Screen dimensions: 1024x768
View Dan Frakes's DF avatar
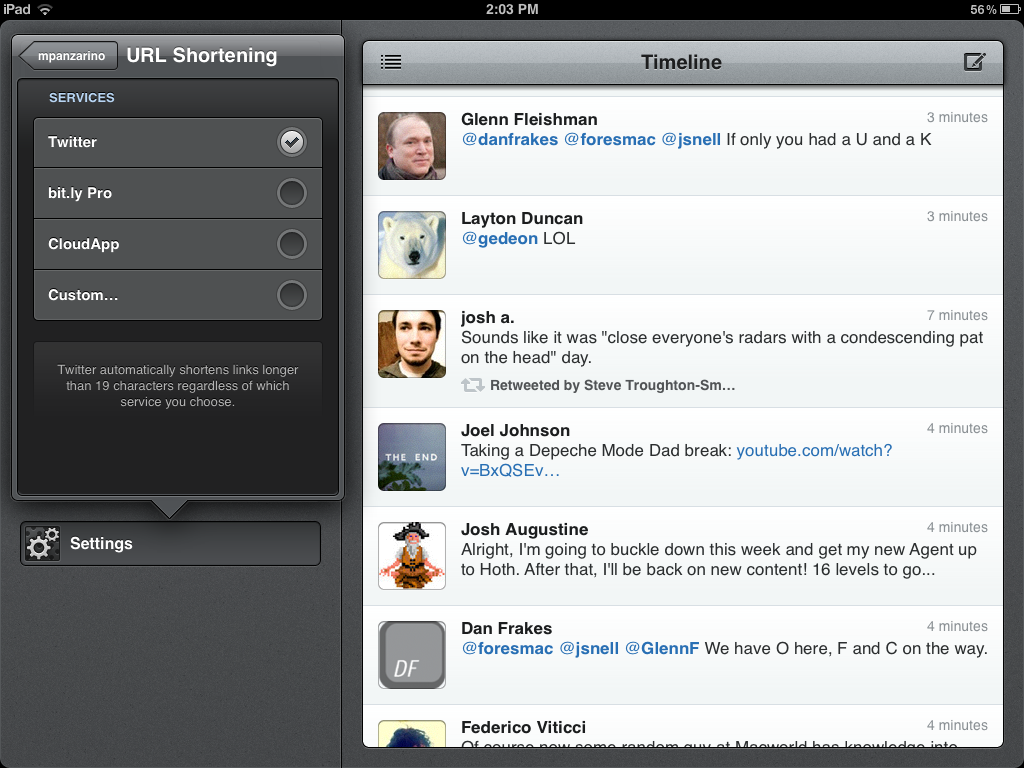tap(412, 655)
